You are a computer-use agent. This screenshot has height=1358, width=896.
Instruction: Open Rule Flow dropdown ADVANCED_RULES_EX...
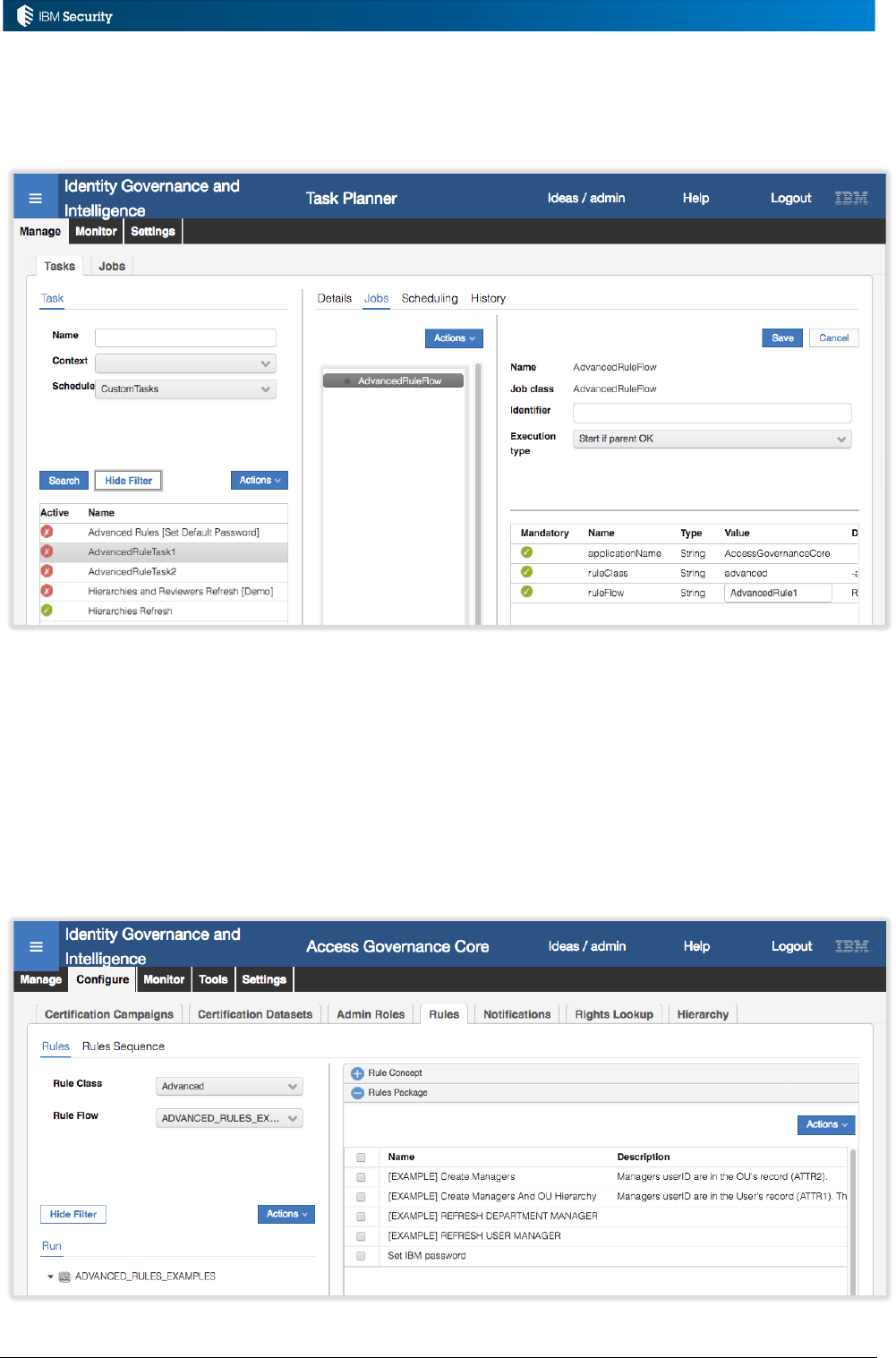[229, 1118]
